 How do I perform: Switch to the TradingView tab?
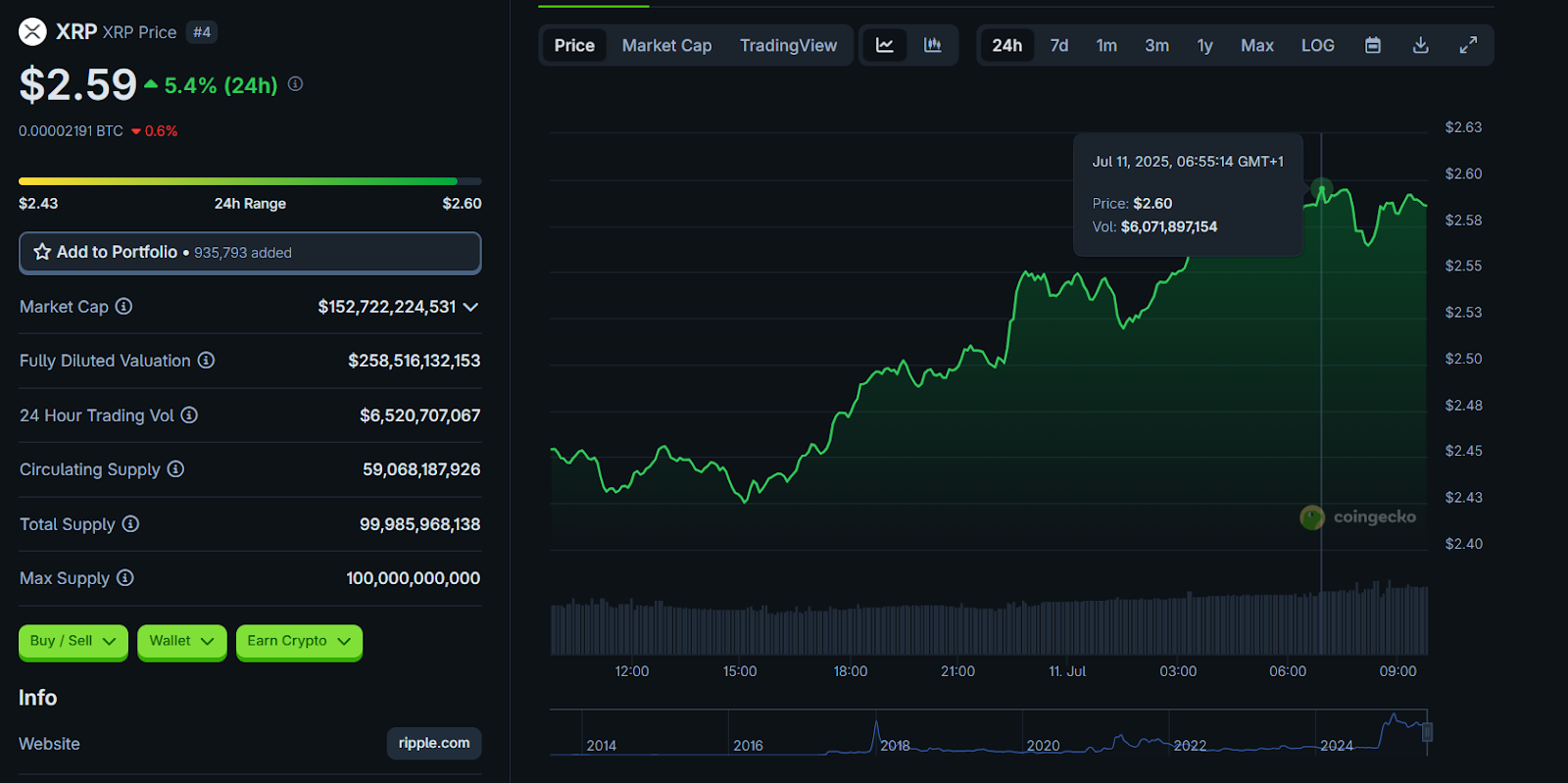click(x=788, y=45)
